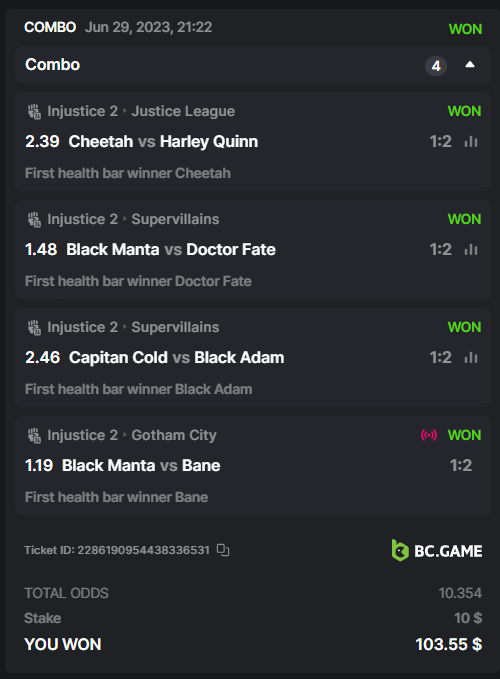The image size is (500, 679).
Task: Open stats icon for Black Manta vs Doctor Fate
Action: [x=471, y=249]
